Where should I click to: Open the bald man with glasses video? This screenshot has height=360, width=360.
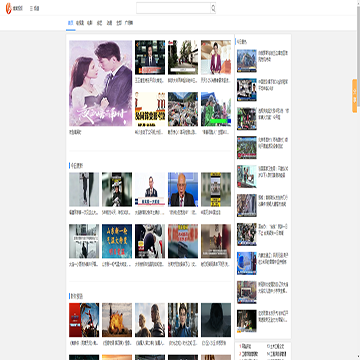[183, 189]
